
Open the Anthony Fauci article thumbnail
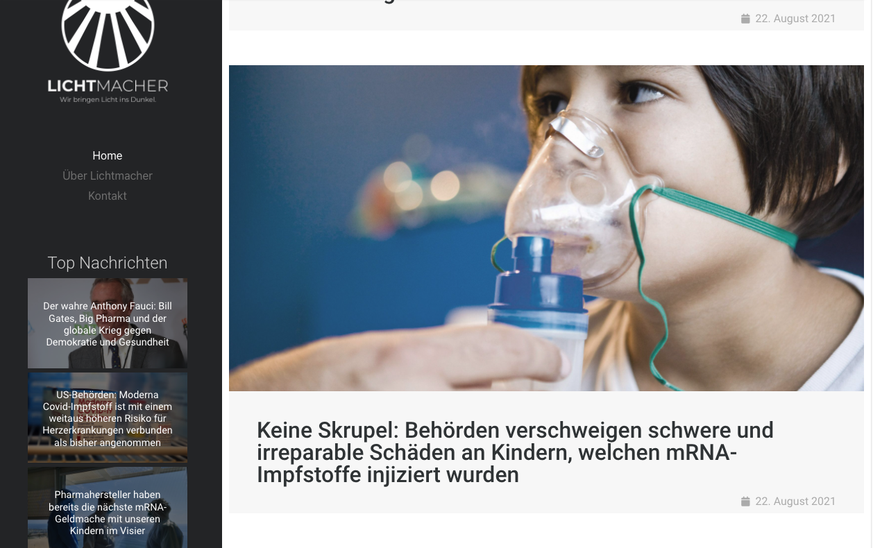[x=107, y=324]
